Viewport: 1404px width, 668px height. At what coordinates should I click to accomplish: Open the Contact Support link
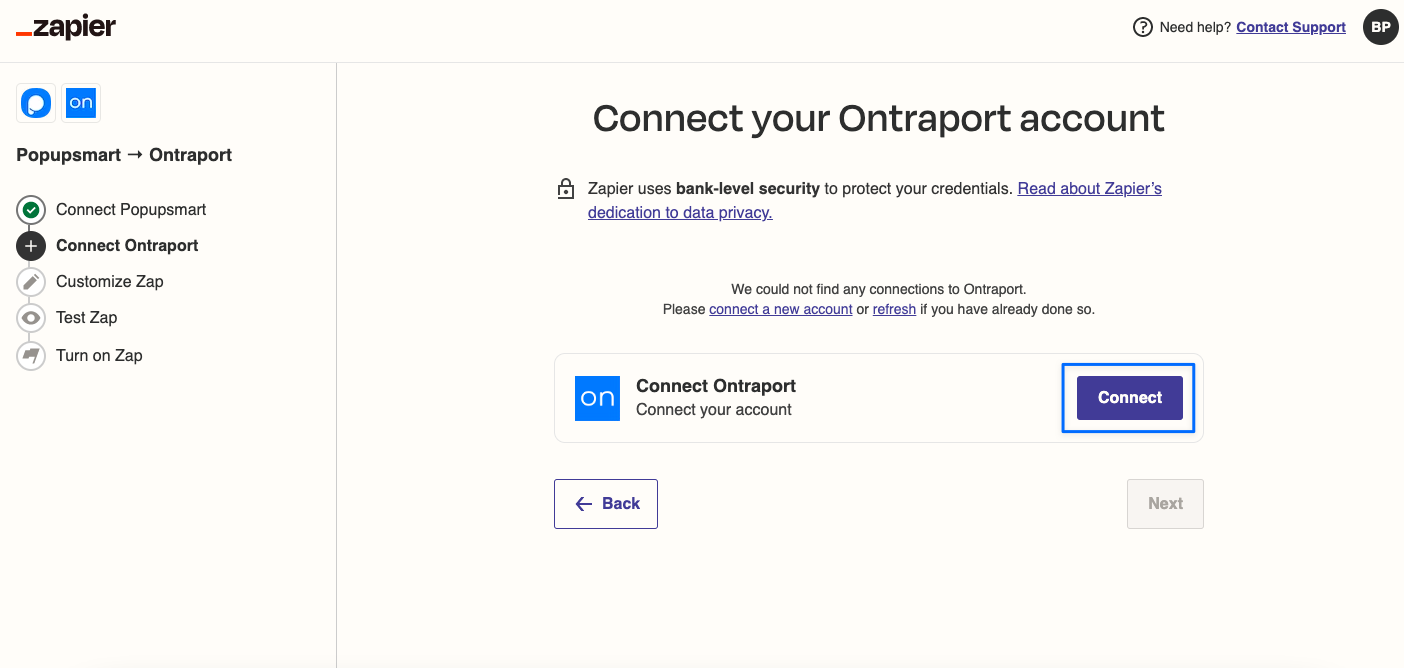point(1290,27)
